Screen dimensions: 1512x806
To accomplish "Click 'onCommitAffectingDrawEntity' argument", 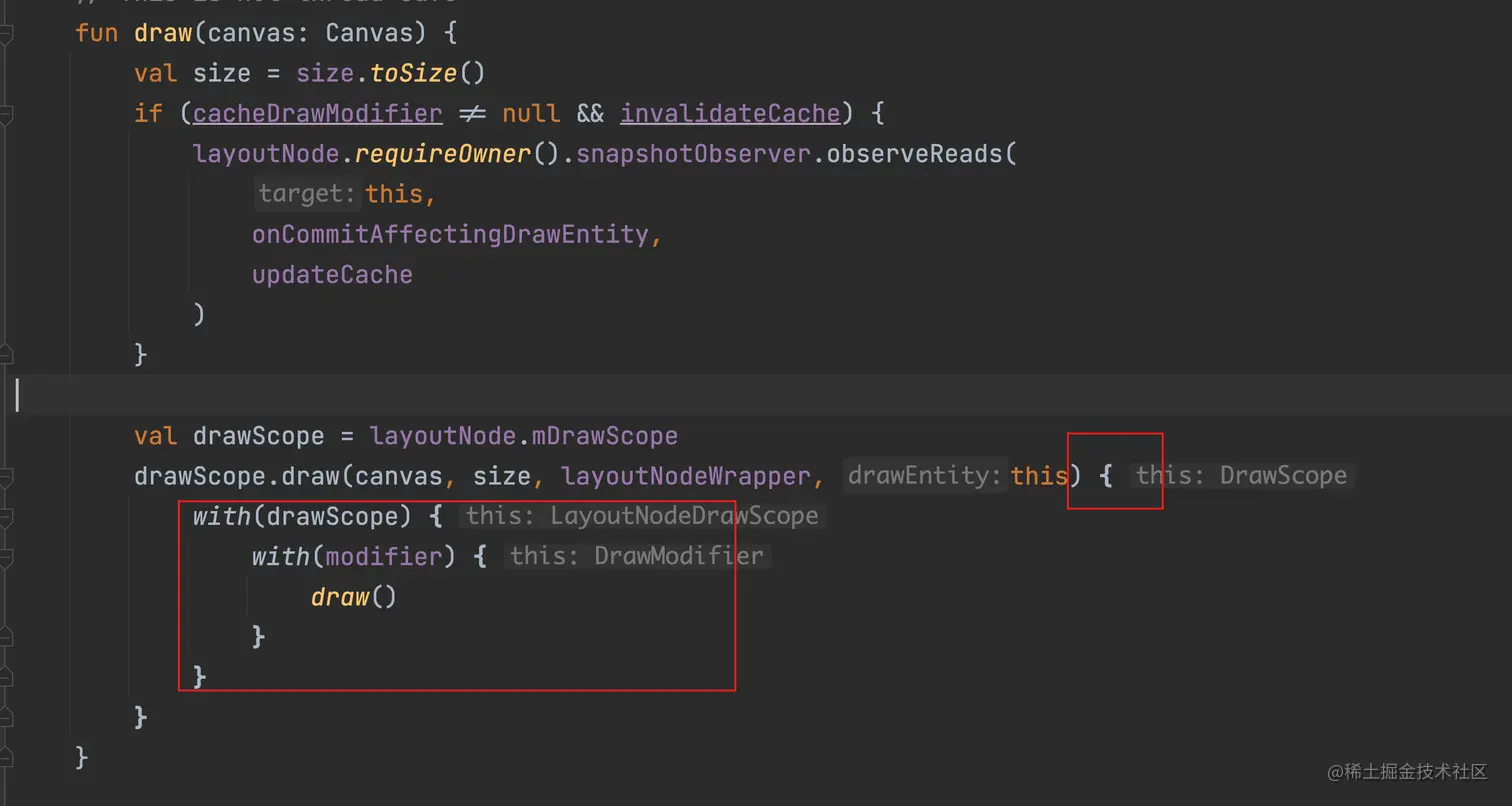I will pyautogui.click(x=450, y=234).
